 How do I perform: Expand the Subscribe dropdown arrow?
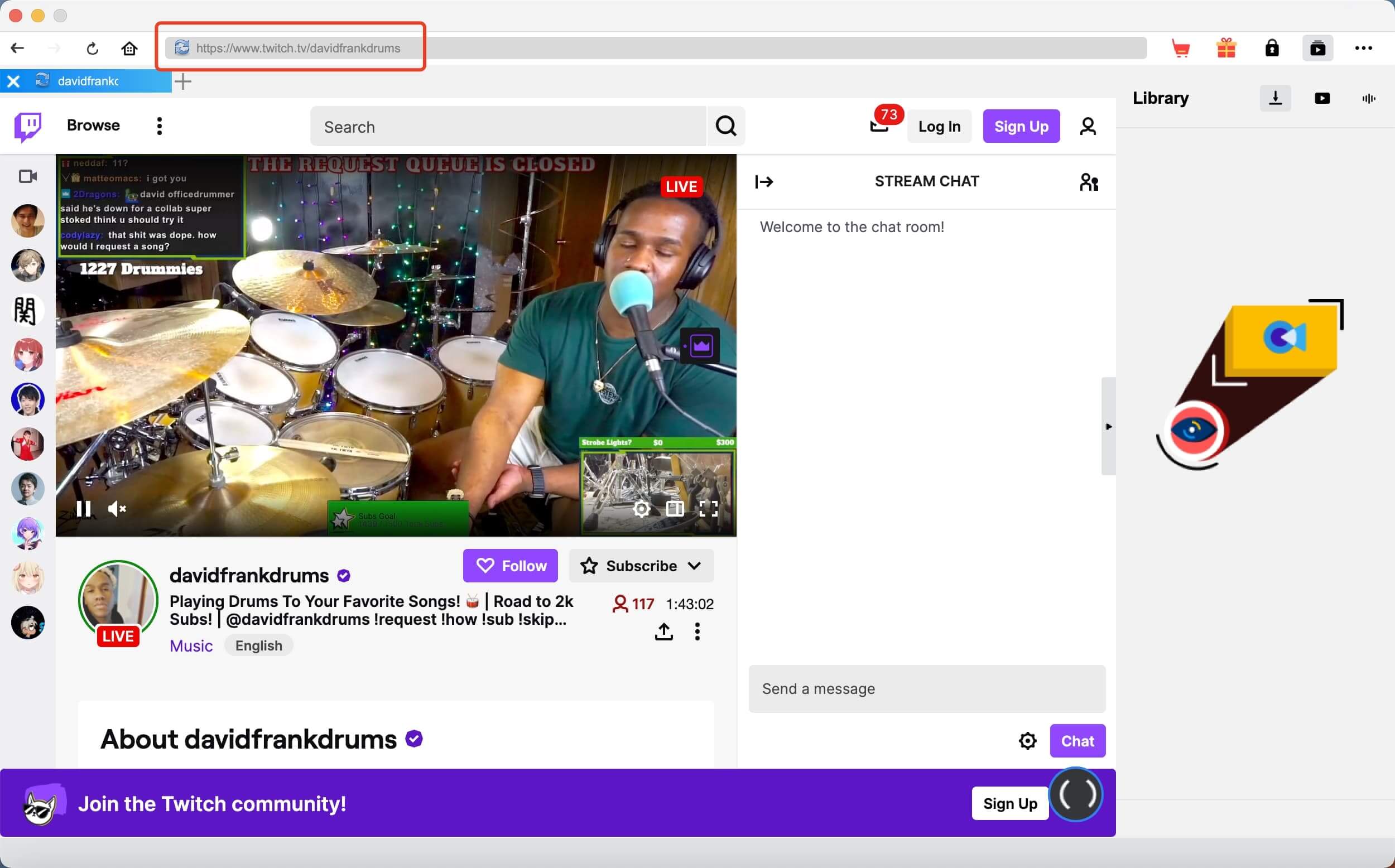click(x=694, y=566)
